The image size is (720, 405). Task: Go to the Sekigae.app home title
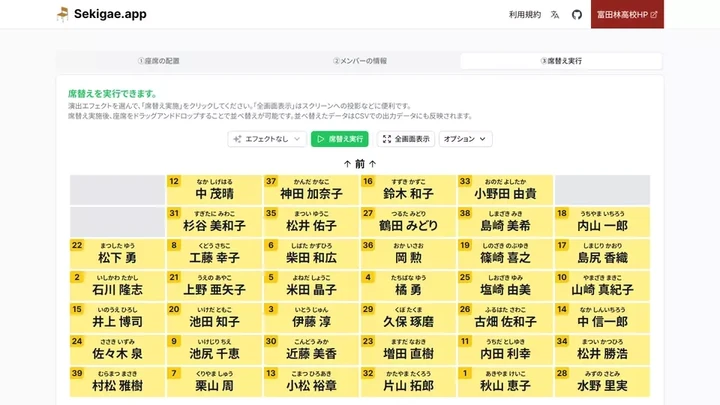point(110,14)
